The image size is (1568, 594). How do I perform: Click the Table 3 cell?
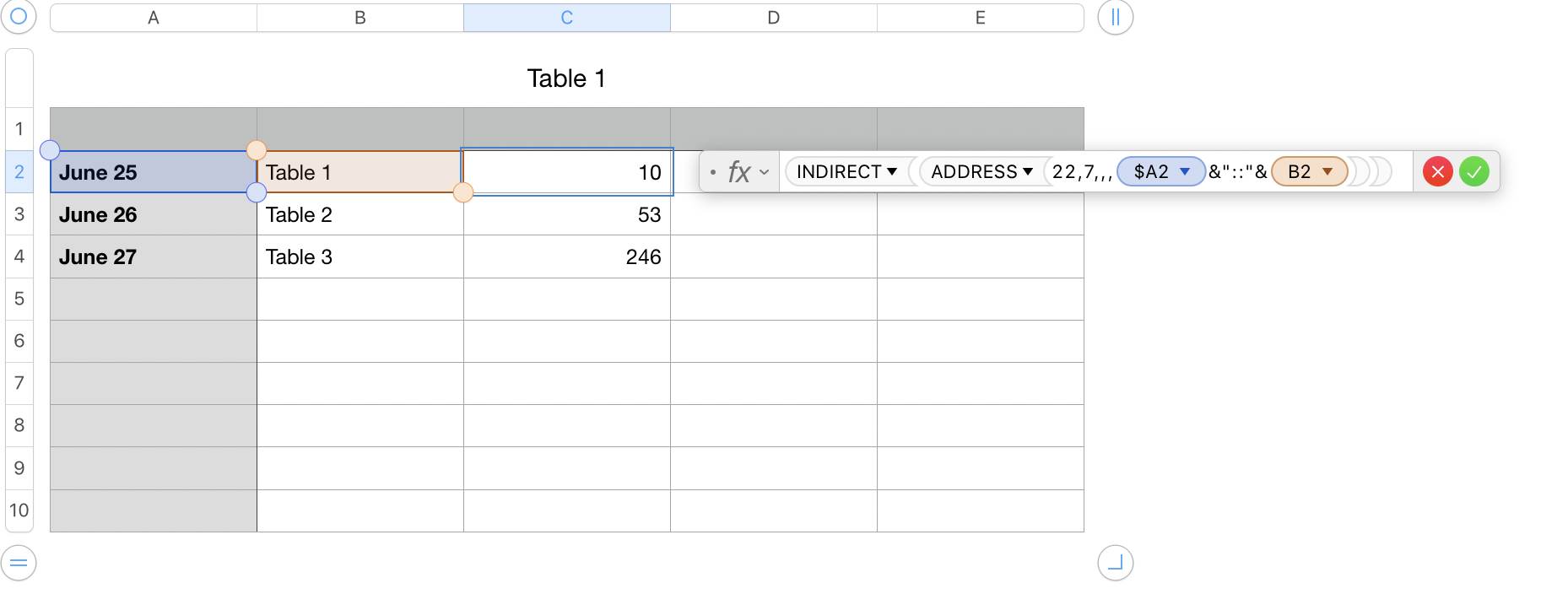coord(360,256)
